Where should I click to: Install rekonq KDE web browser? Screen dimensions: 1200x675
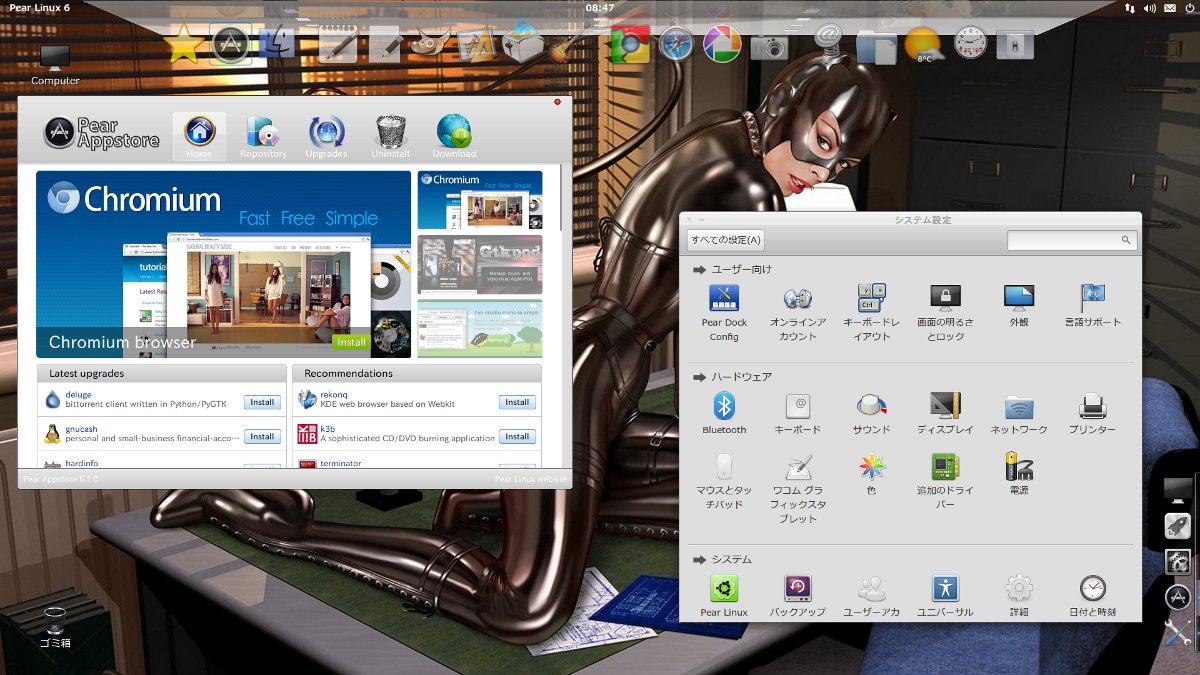tap(517, 402)
